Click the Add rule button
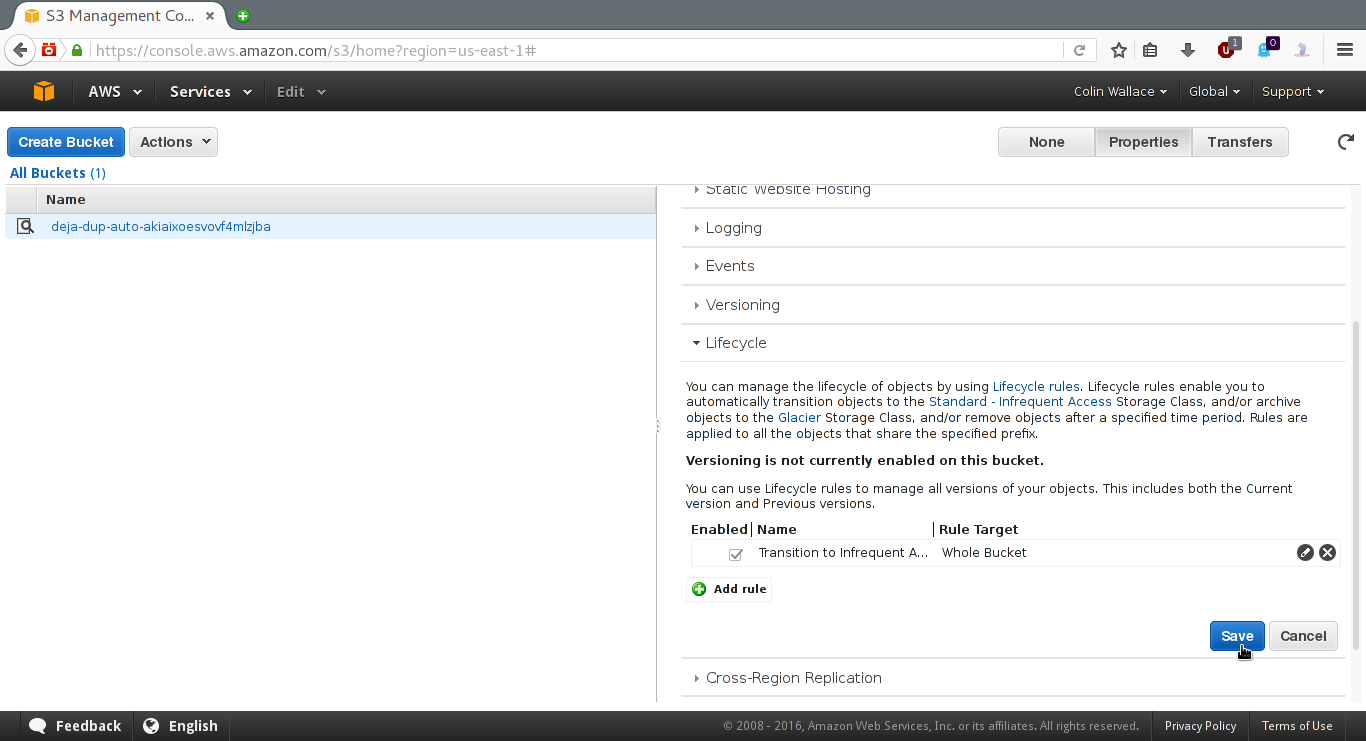This screenshot has width=1366, height=741. click(x=729, y=589)
